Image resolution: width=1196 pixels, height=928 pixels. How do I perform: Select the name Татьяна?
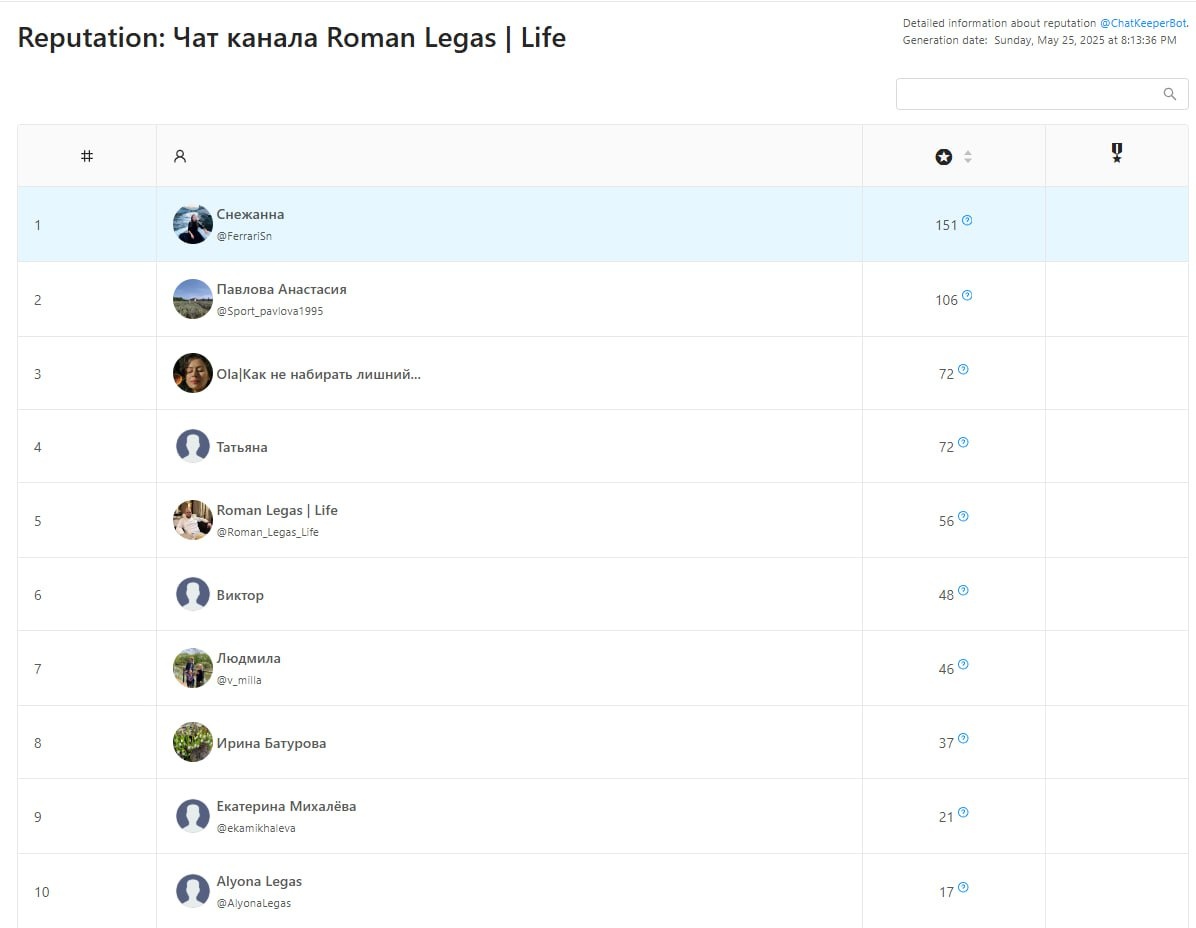click(x=242, y=448)
